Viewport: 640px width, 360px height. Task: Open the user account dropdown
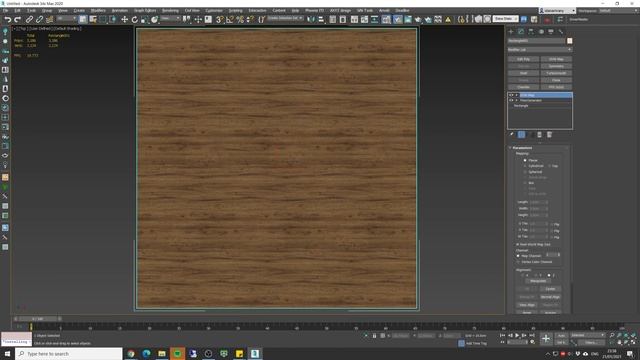(x=557, y=11)
